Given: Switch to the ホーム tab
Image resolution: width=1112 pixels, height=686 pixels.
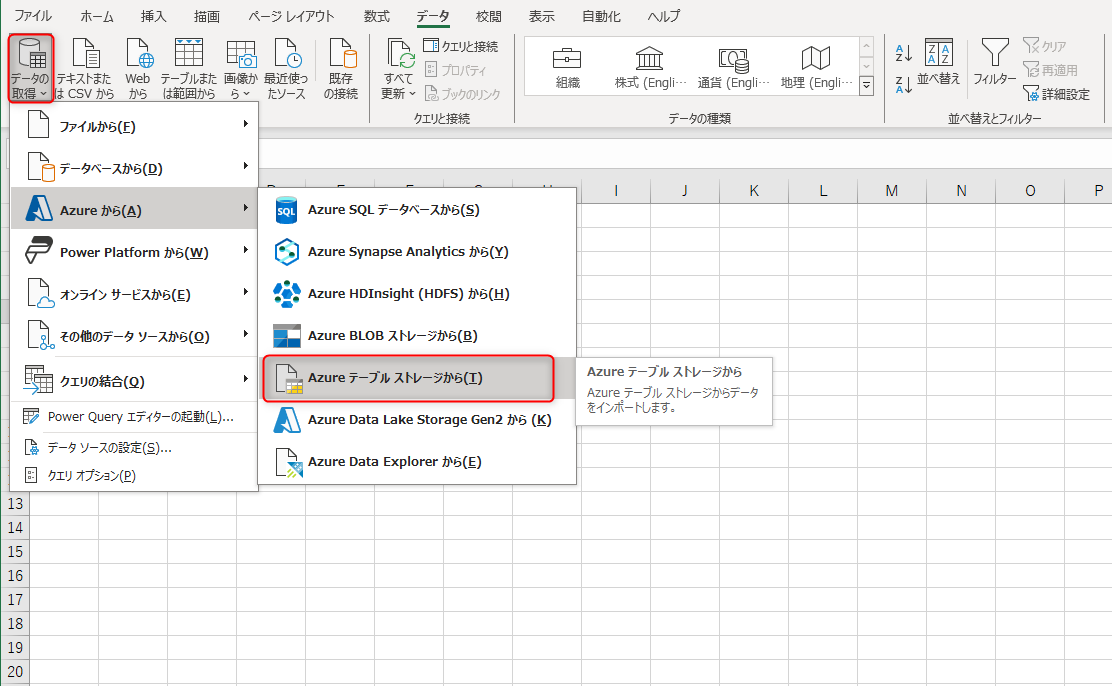Looking at the screenshot, I should (96, 16).
